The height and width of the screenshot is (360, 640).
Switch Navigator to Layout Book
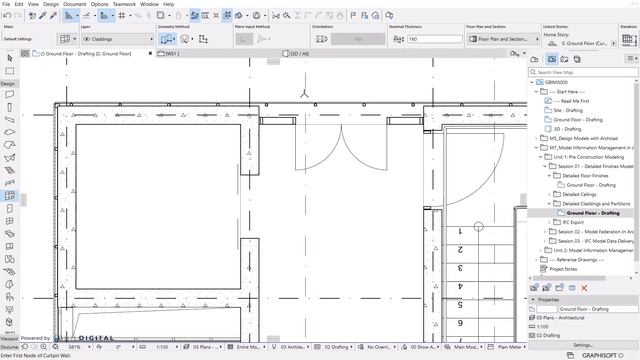564,59
